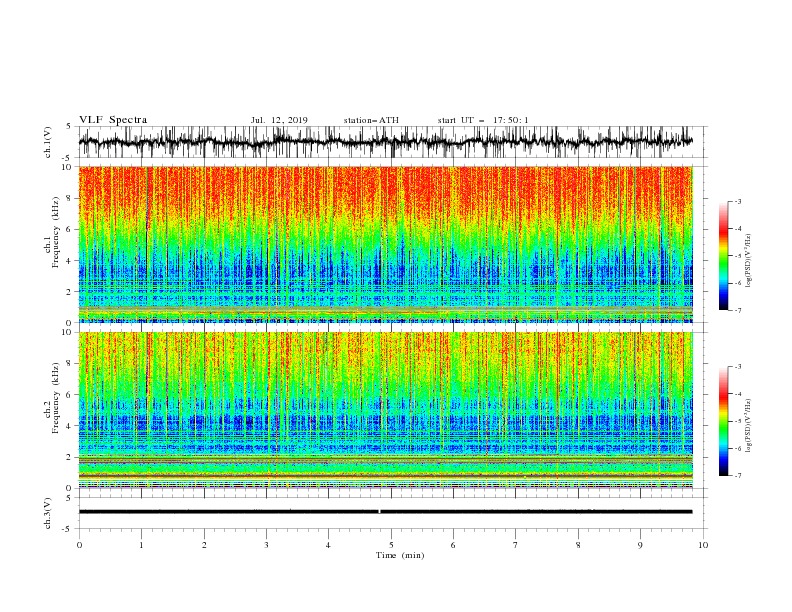
Task: Click the "ch.1(V)" axis label
Action: [48, 142]
